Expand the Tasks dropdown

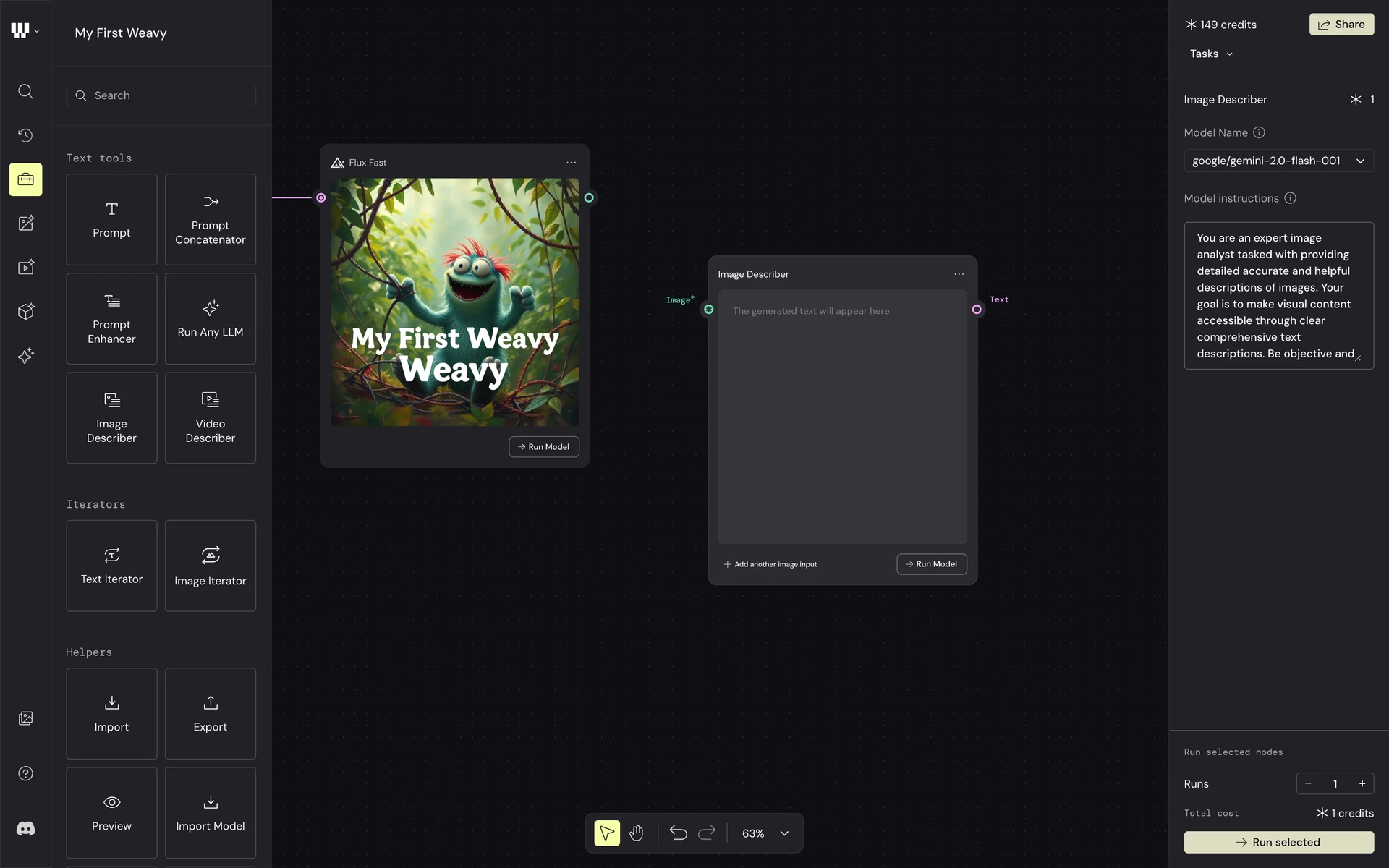coord(1211,54)
